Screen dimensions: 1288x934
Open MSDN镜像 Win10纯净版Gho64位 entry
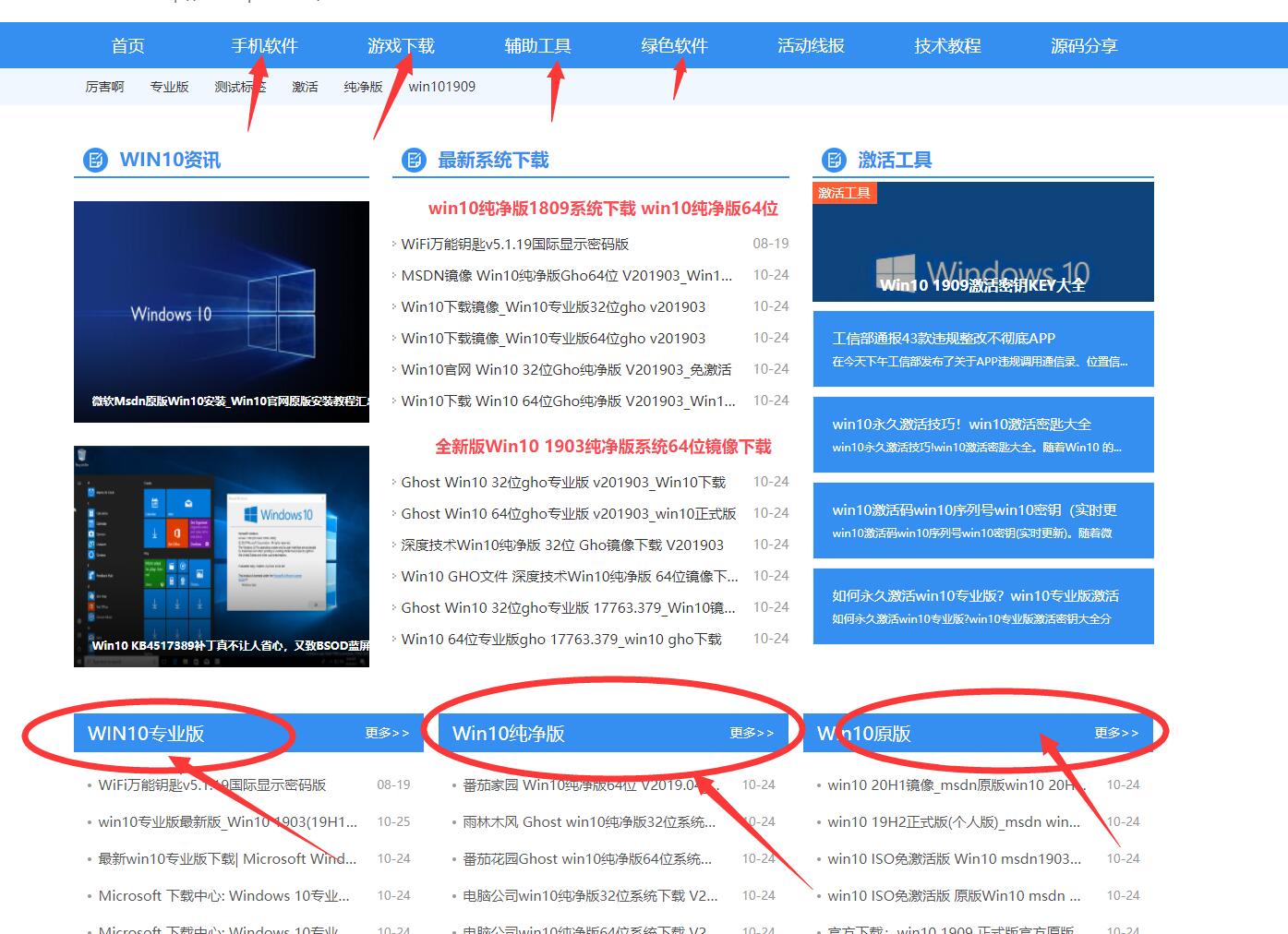tap(566, 275)
